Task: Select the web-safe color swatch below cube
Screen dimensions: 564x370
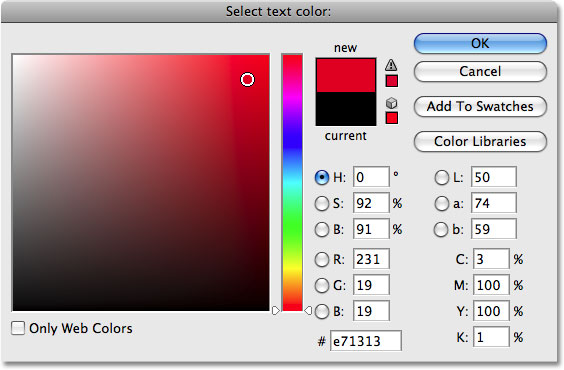Action: pyautogui.click(x=392, y=118)
